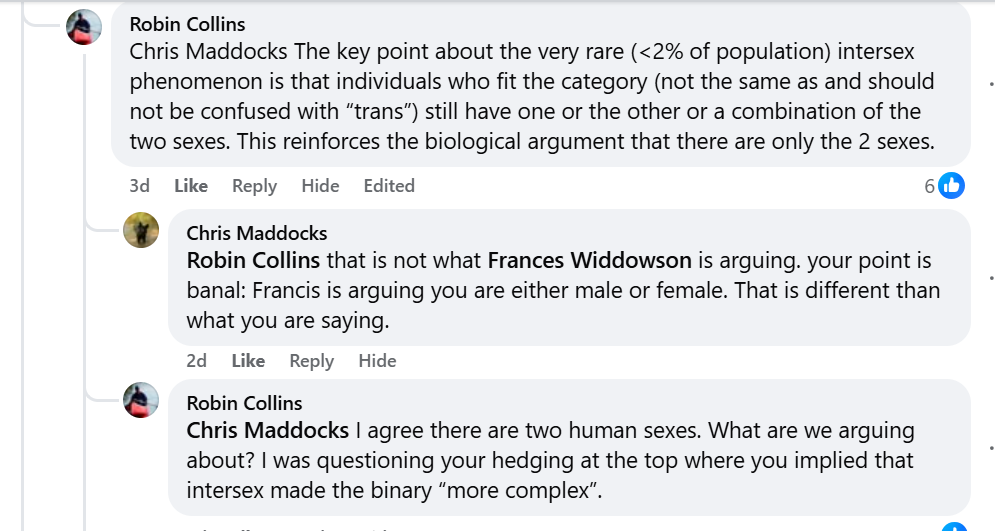Open the Chris Maddocks author name link
The width and height of the screenshot is (995, 531).
coord(257,233)
